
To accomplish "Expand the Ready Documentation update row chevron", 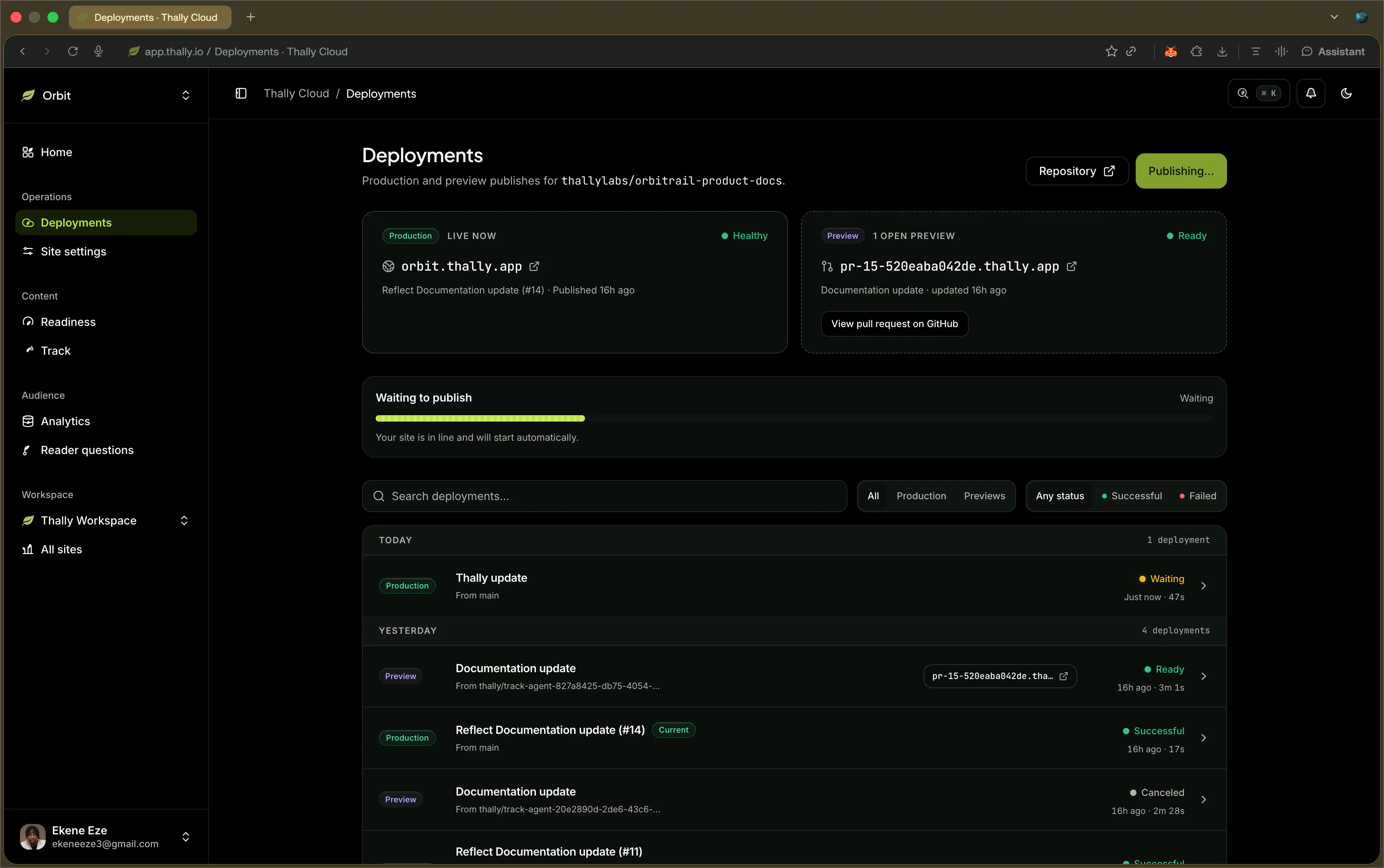I will click(x=1204, y=676).
